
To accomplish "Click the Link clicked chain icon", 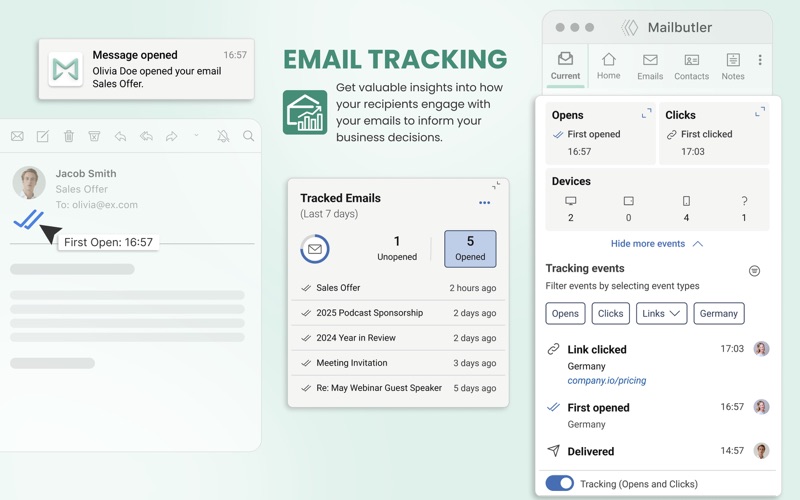I will click(x=553, y=349).
